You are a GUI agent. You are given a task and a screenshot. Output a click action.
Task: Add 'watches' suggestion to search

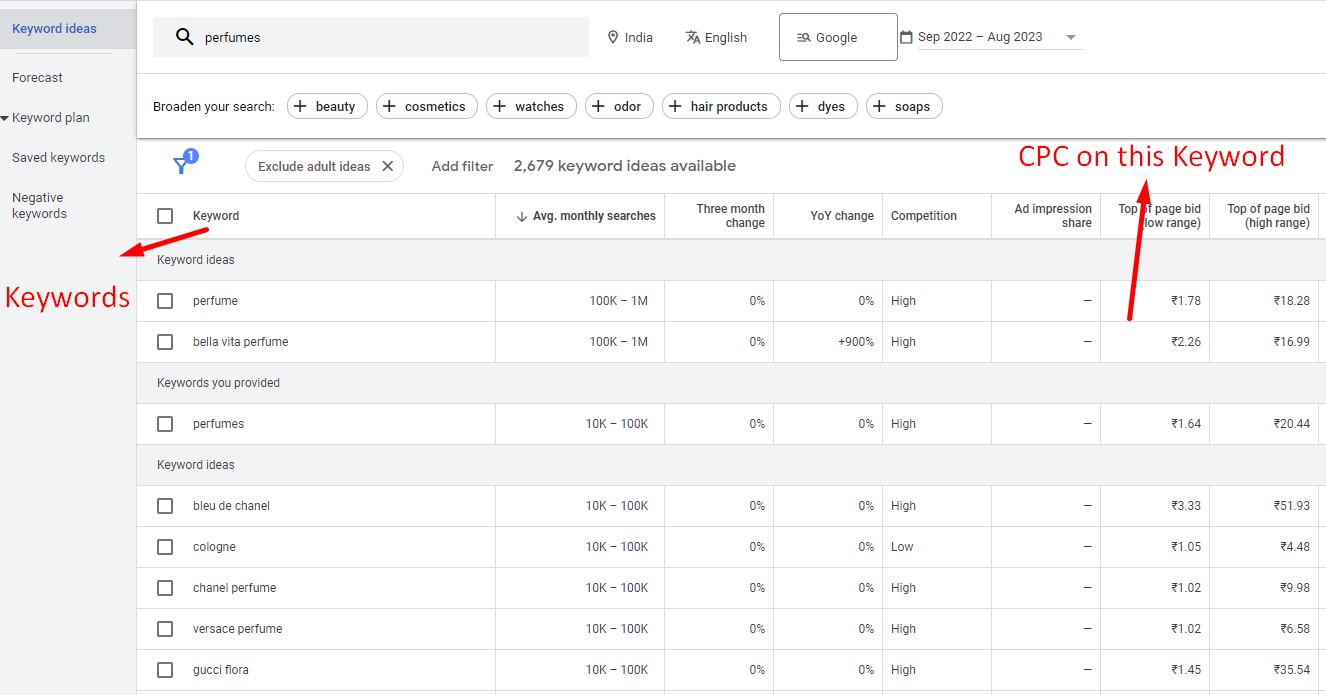tap(530, 106)
